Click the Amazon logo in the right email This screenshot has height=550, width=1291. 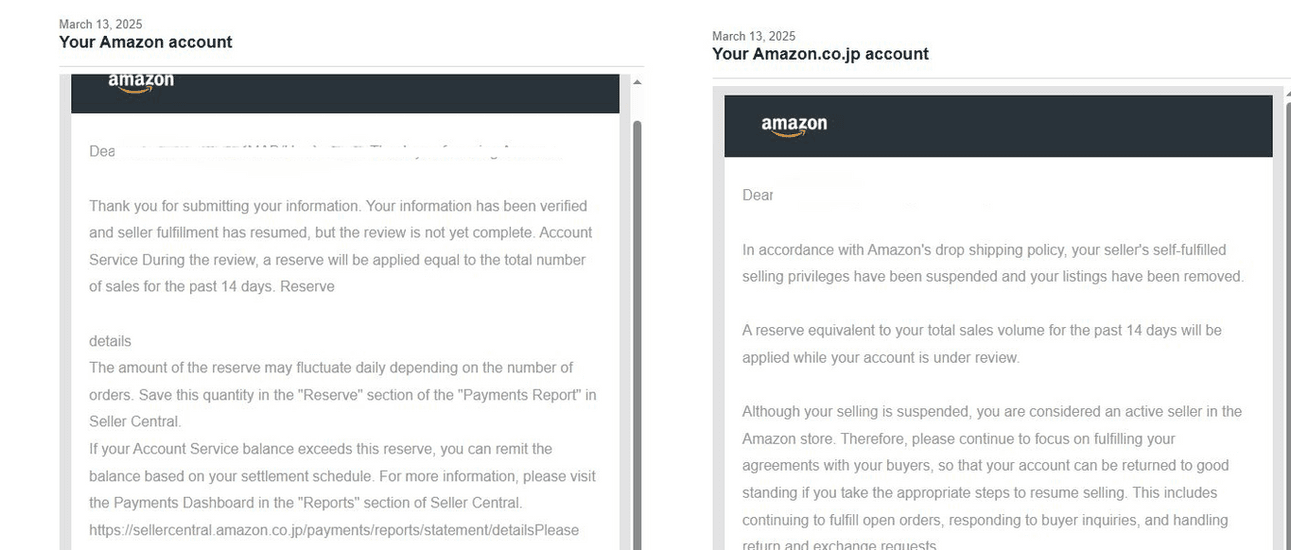[794, 126]
